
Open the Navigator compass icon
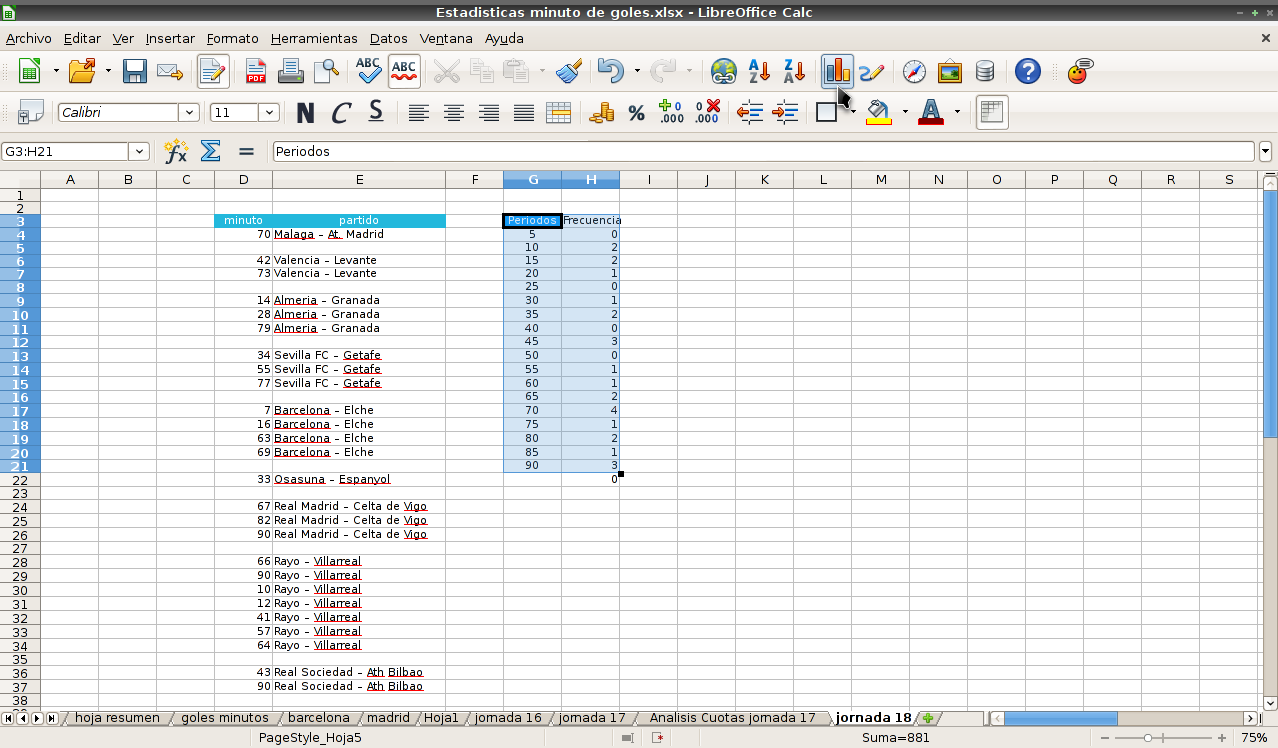(914, 72)
